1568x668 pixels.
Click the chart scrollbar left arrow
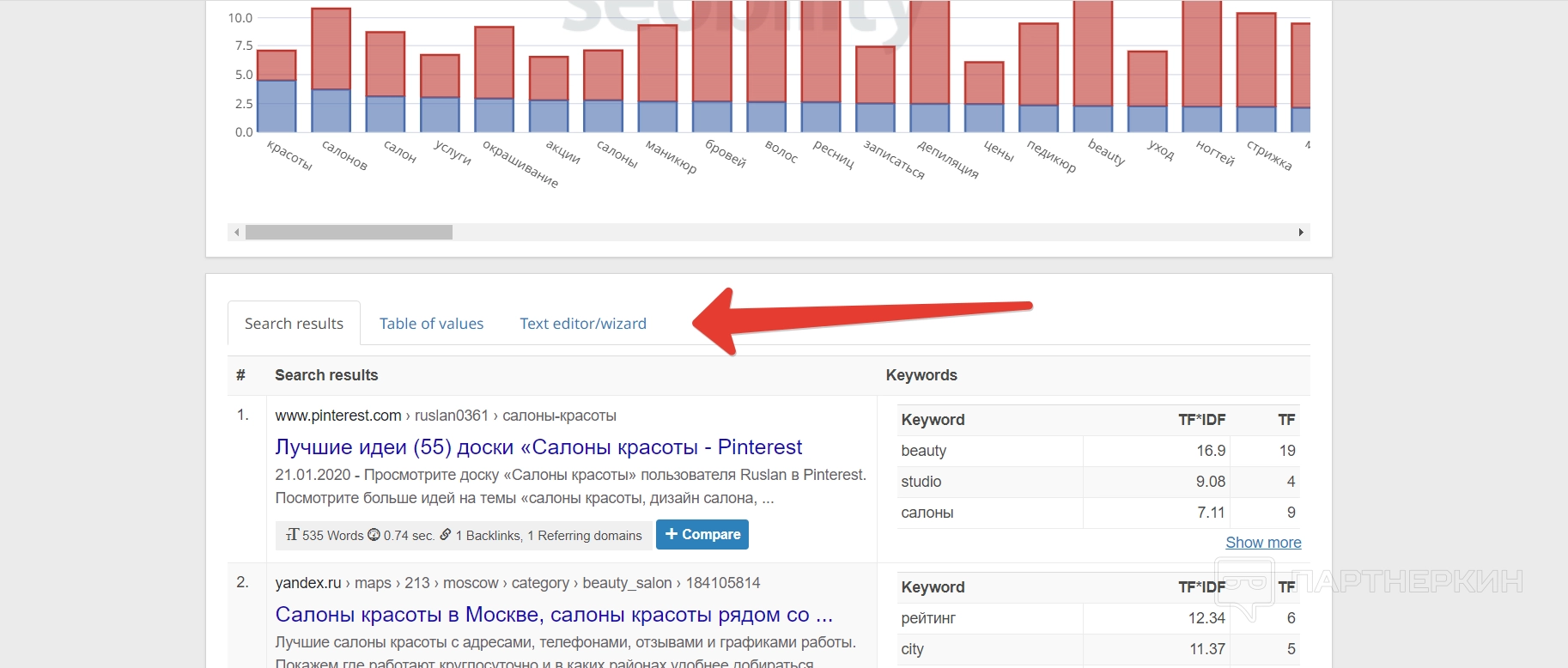tap(237, 233)
